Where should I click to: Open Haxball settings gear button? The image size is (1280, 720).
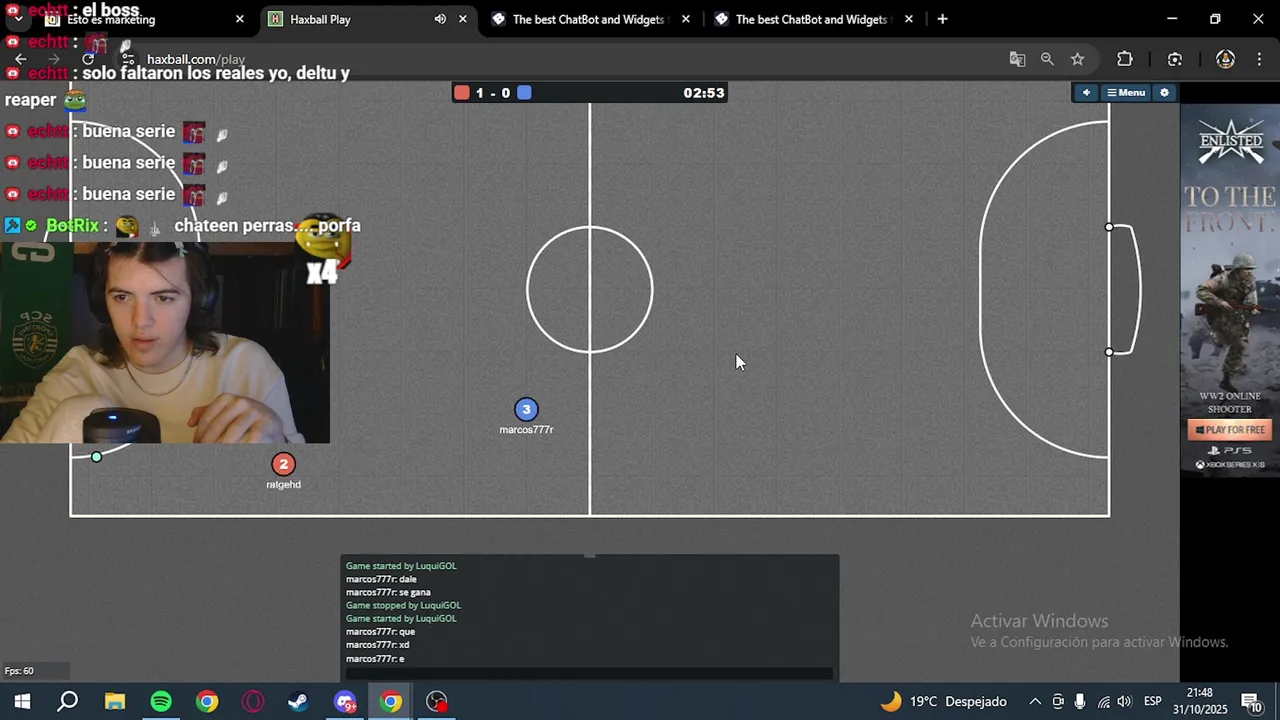(x=1164, y=93)
